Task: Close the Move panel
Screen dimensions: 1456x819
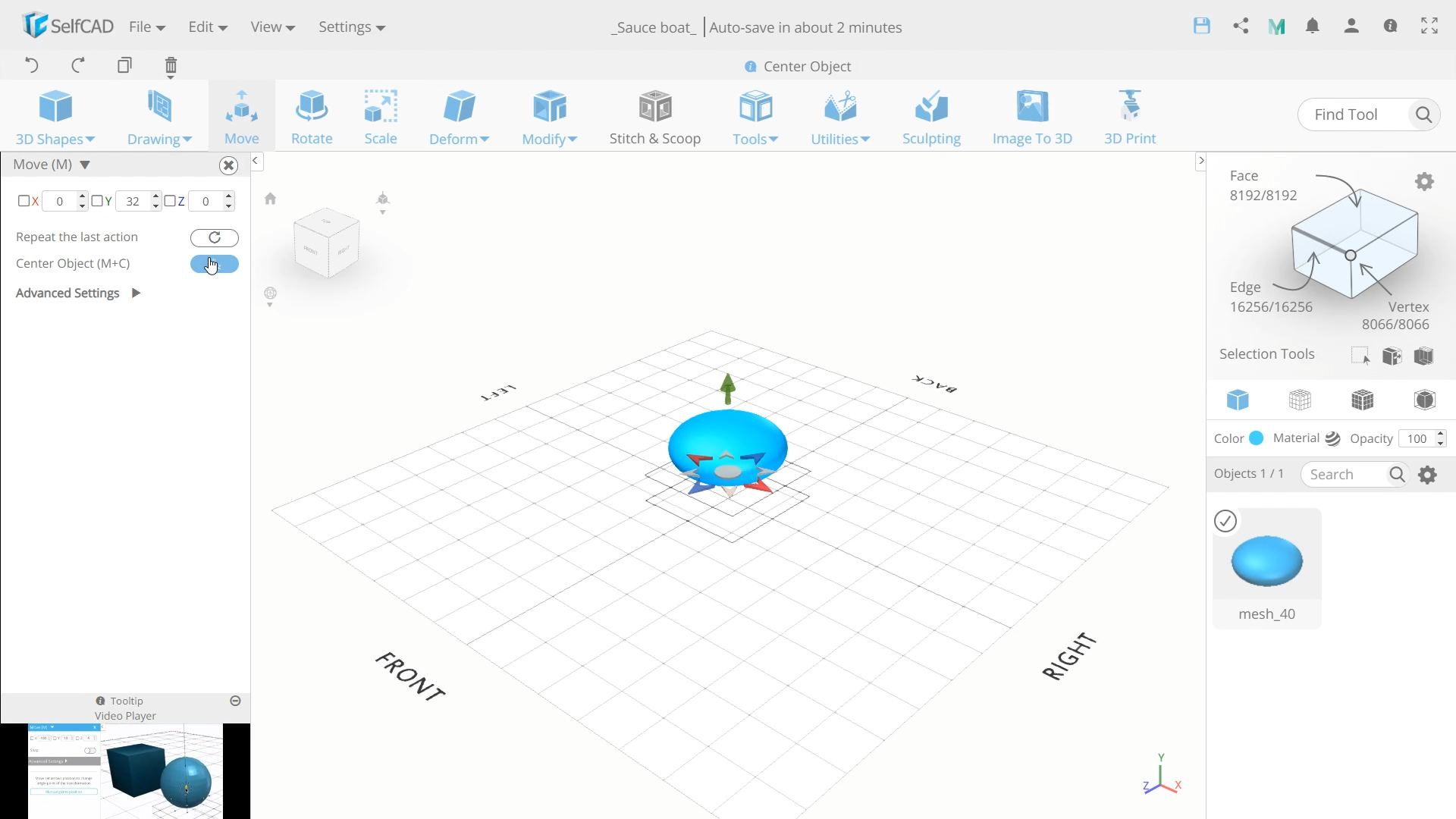Action: click(x=228, y=165)
